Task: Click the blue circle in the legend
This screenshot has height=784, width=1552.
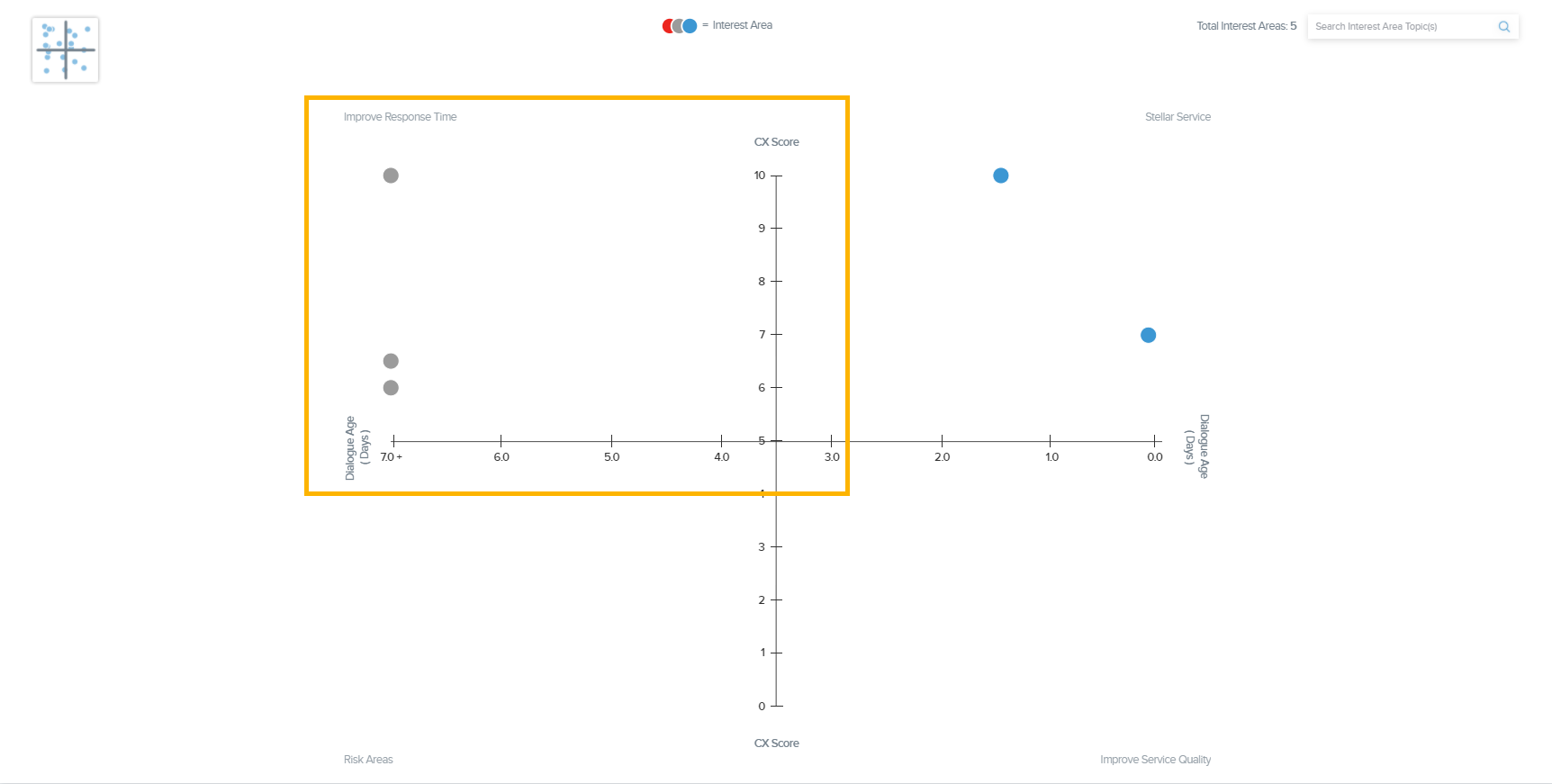Action: [x=690, y=26]
